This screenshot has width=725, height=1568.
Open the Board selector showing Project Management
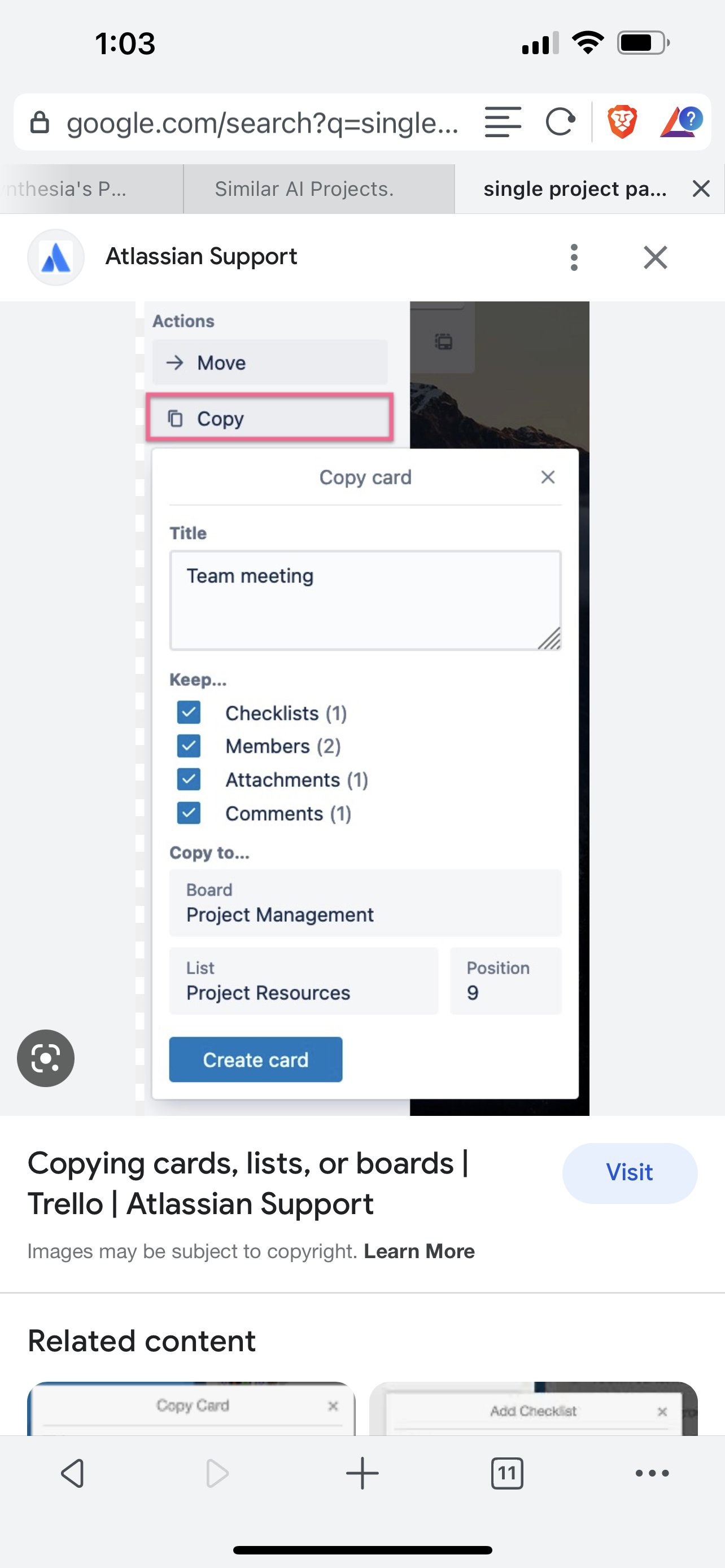click(x=365, y=903)
